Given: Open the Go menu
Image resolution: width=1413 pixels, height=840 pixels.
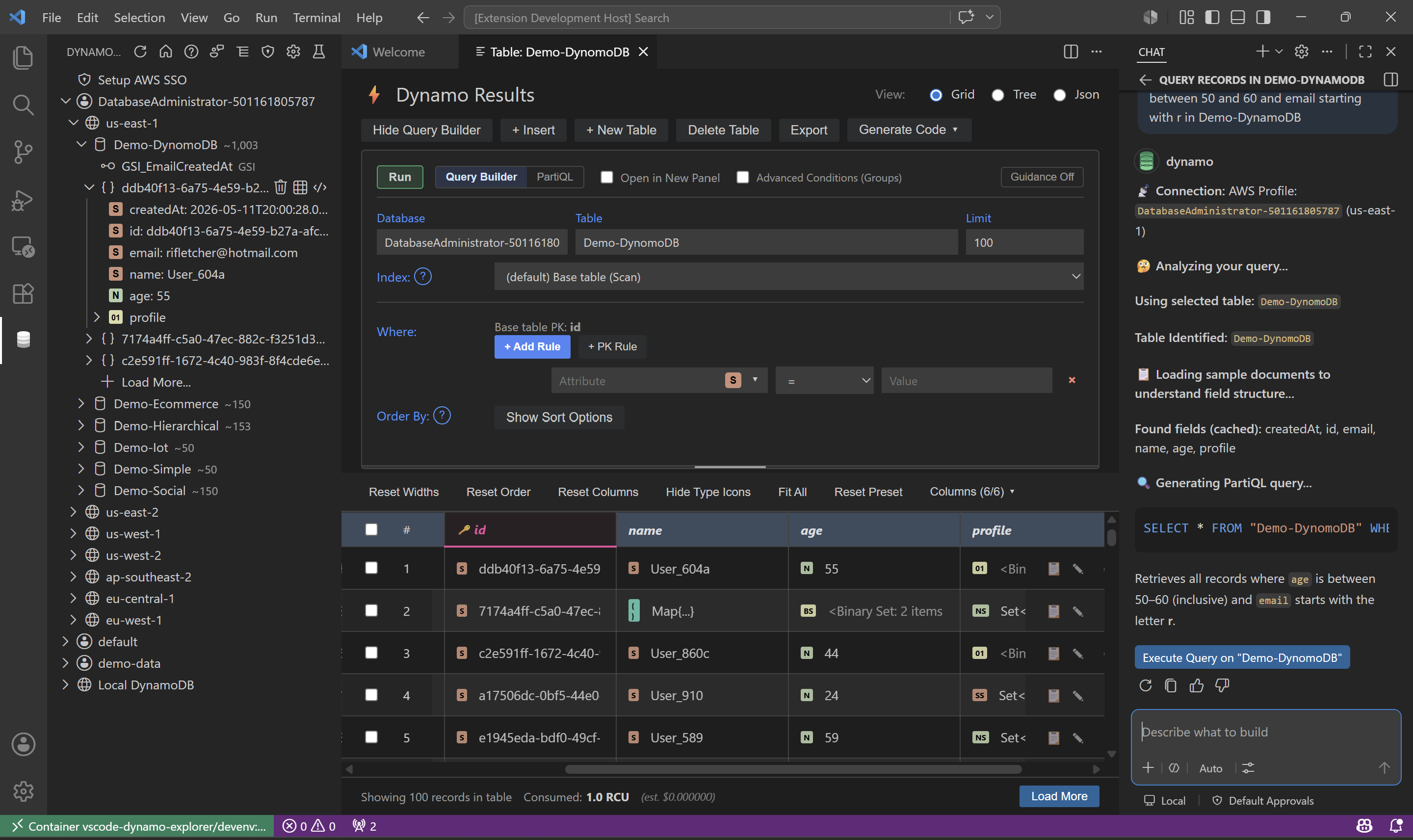Looking at the screenshot, I should tap(231, 18).
